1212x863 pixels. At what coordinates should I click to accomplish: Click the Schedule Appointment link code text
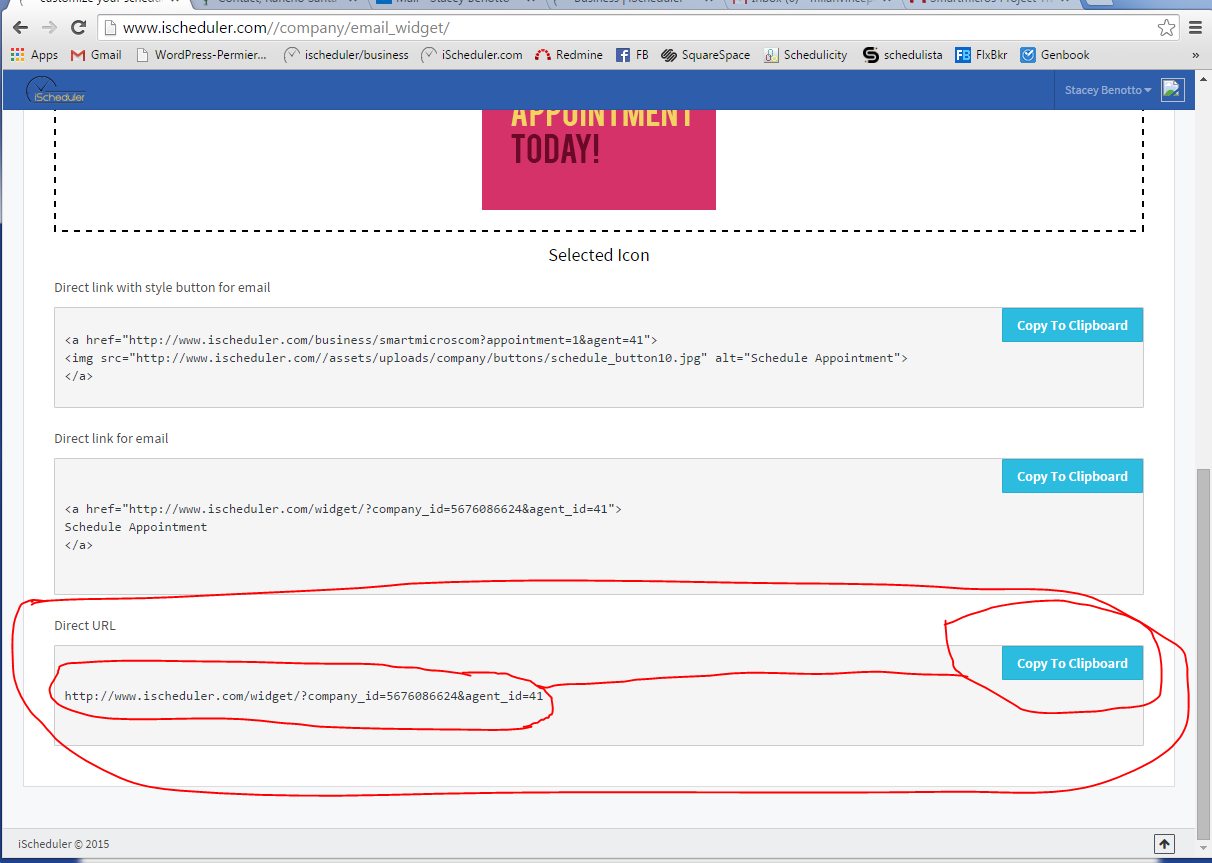(x=136, y=527)
